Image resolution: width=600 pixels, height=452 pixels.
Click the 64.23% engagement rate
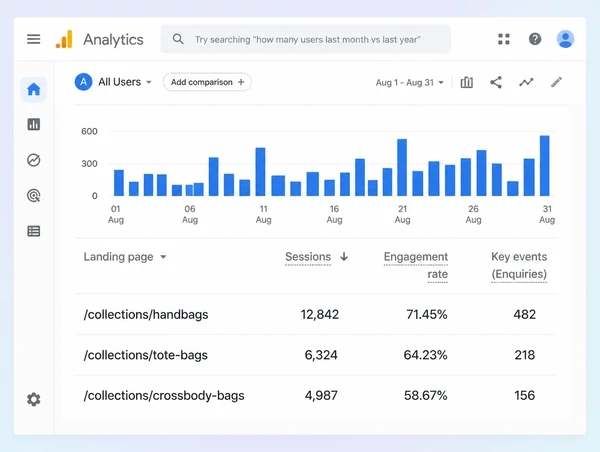[426, 355]
